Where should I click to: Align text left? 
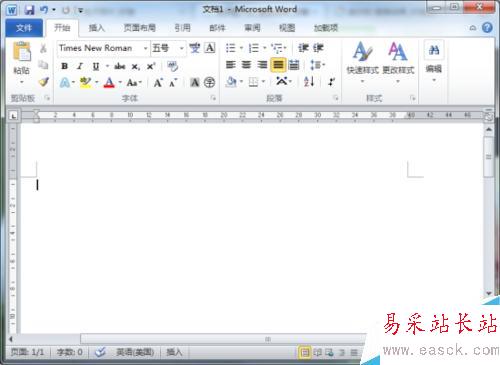pos(231,65)
